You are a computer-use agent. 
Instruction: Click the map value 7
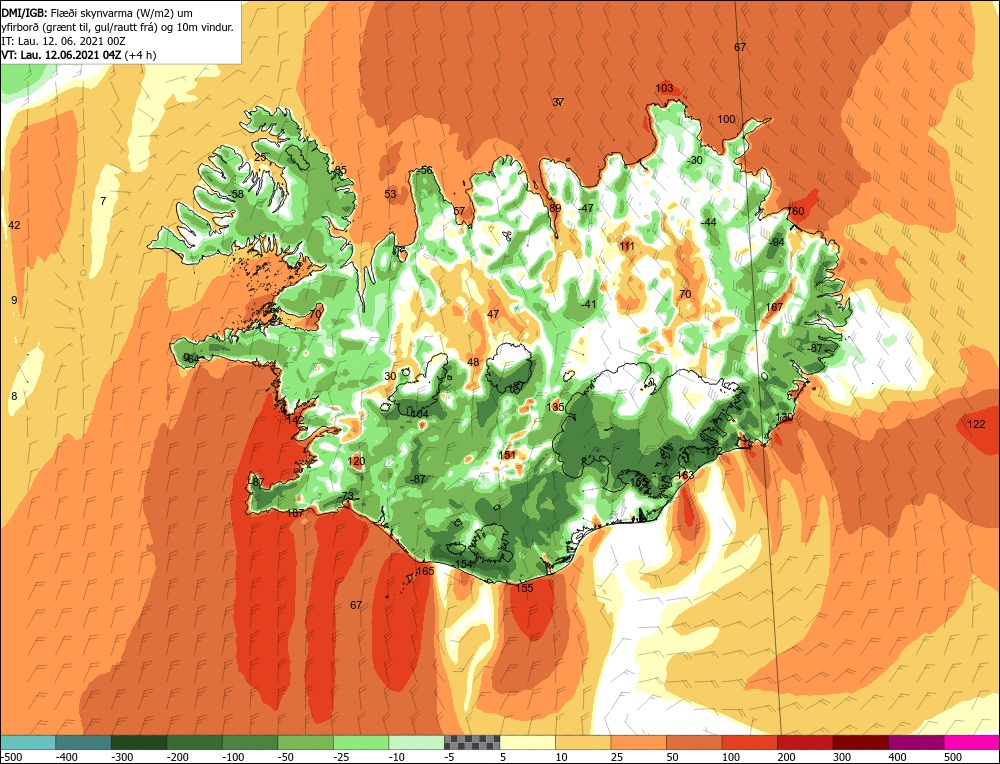[x=103, y=201]
